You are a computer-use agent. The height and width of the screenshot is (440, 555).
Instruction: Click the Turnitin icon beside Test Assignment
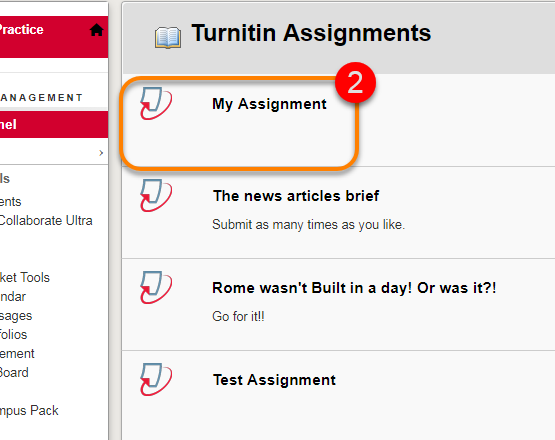(156, 379)
